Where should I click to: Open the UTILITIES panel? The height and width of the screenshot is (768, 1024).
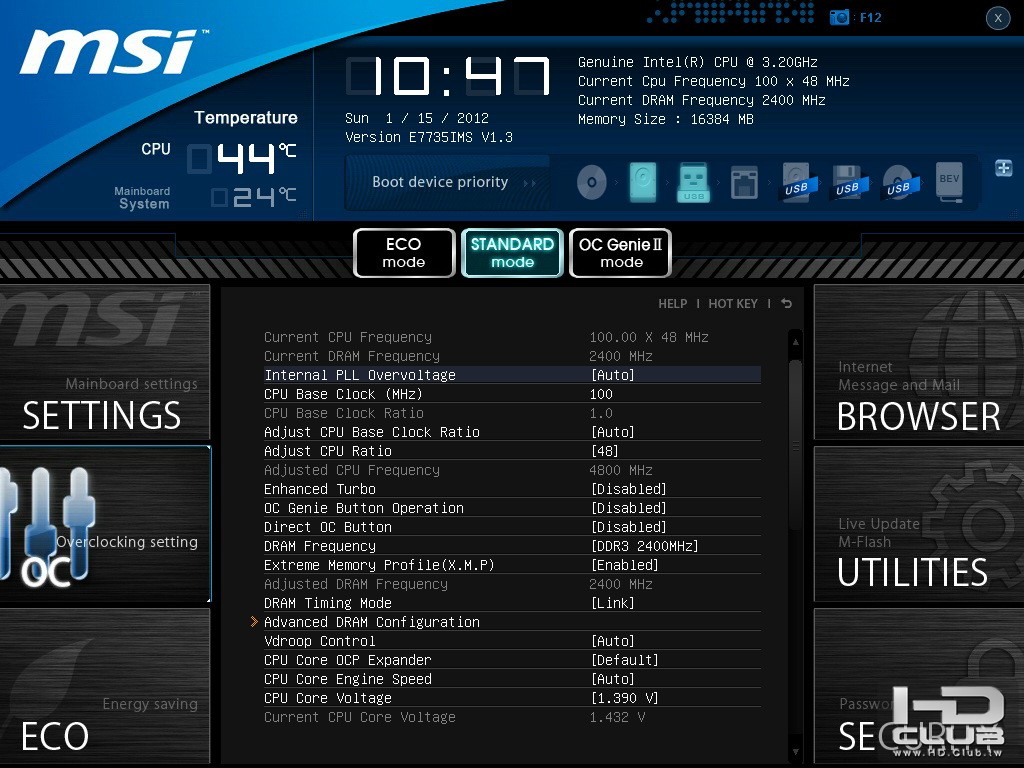pyautogui.click(x=919, y=524)
